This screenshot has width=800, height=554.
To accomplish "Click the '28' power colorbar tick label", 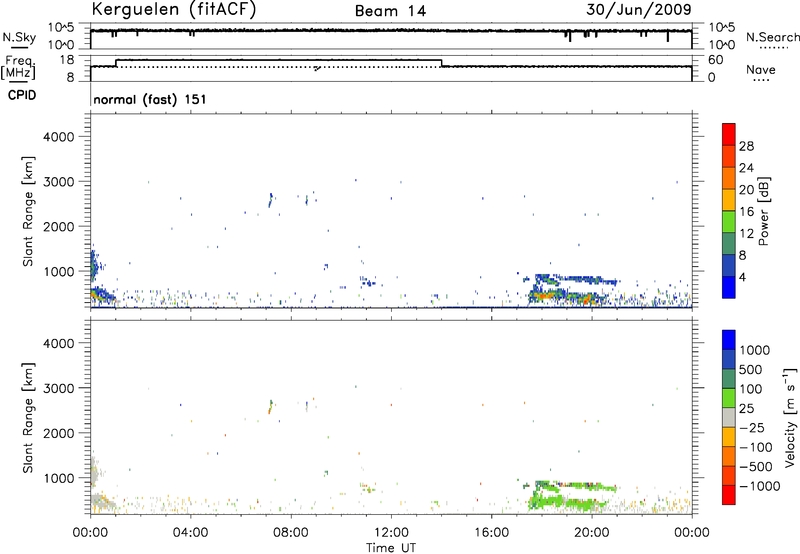I will tap(746, 146).
